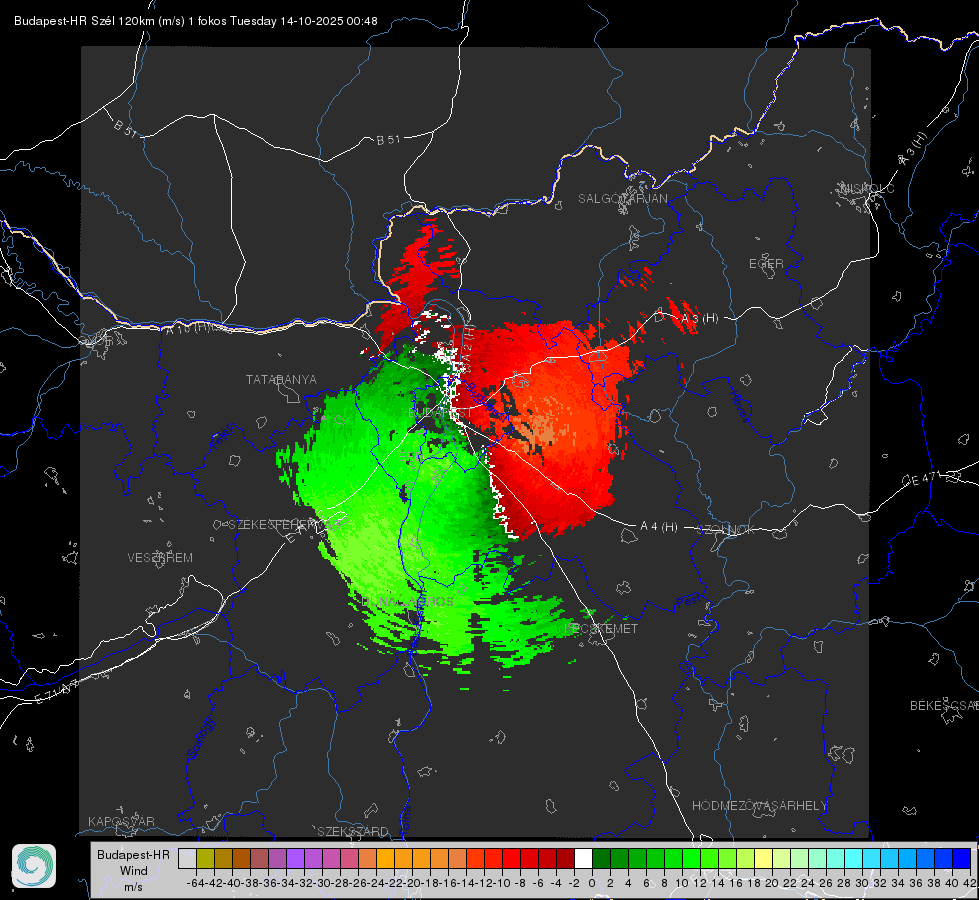
Task: Click the '42' value ending the legend scale
Action: [x=970, y=883]
